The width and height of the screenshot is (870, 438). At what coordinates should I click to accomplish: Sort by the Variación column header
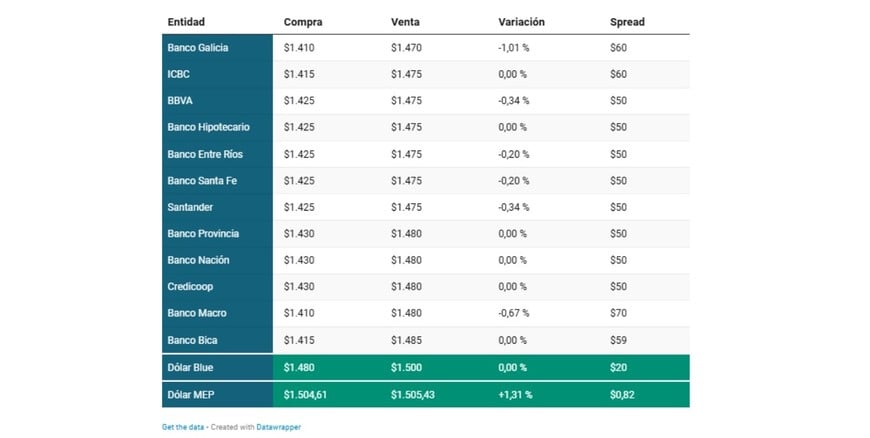522,21
